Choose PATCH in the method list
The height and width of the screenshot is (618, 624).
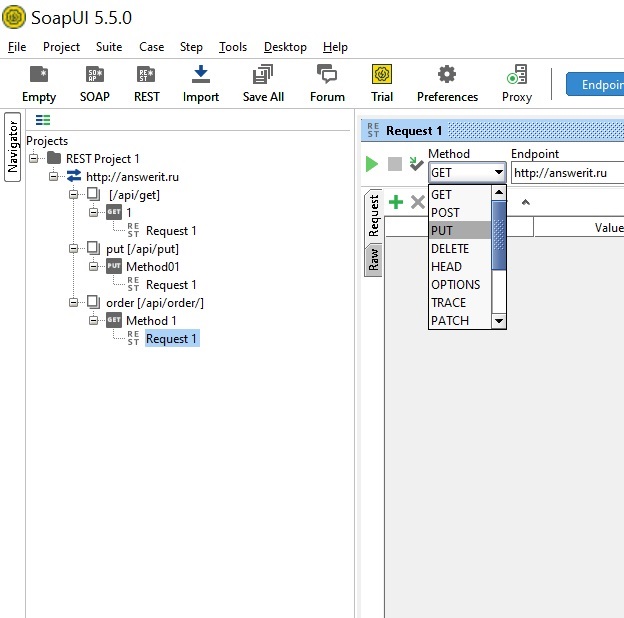(x=460, y=320)
